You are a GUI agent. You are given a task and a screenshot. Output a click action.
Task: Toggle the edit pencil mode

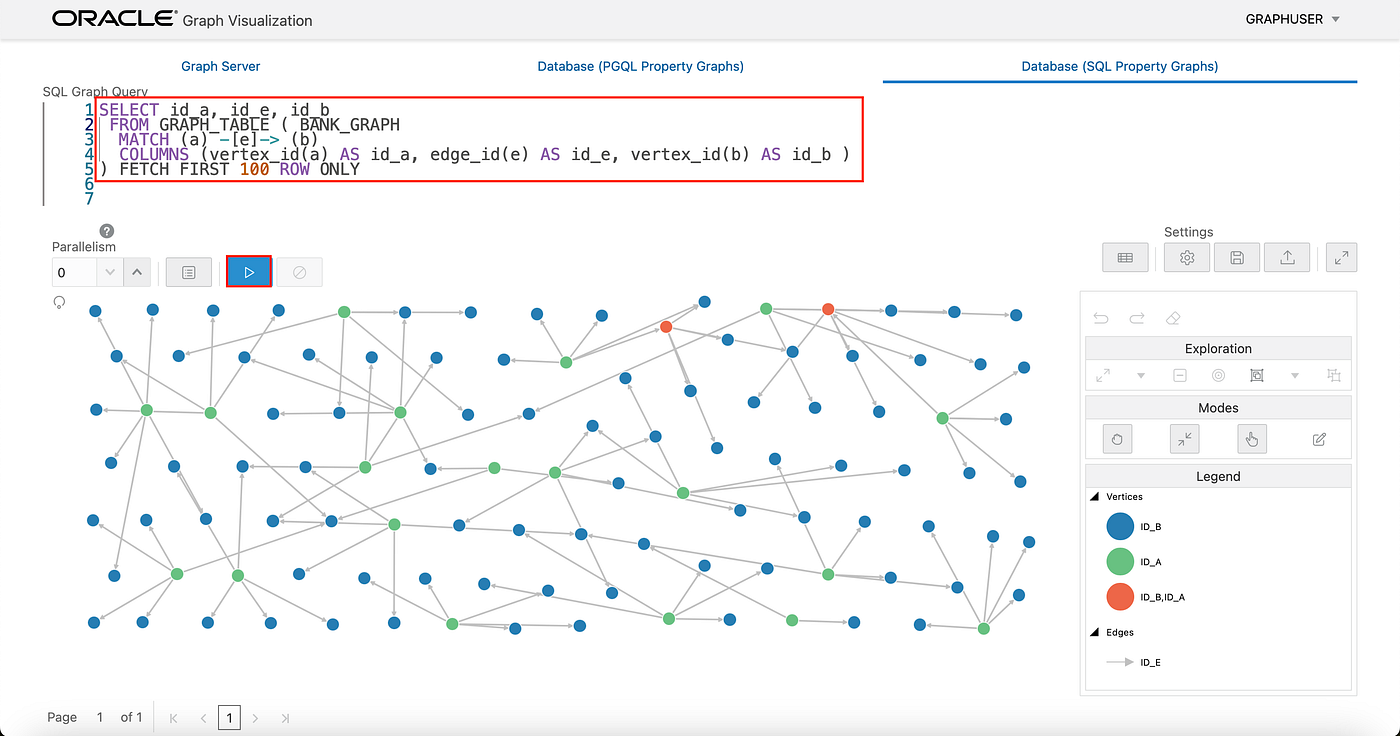pyautogui.click(x=1318, y=438)
